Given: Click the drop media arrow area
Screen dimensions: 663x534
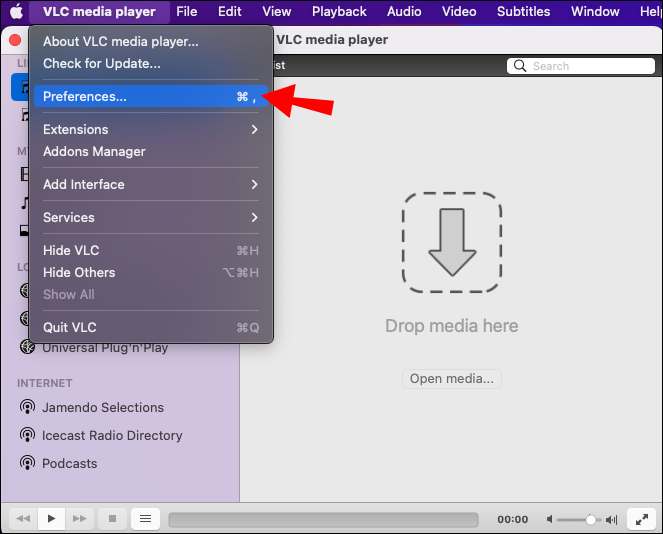Looking at the screenshot, I should click(452, 242).
